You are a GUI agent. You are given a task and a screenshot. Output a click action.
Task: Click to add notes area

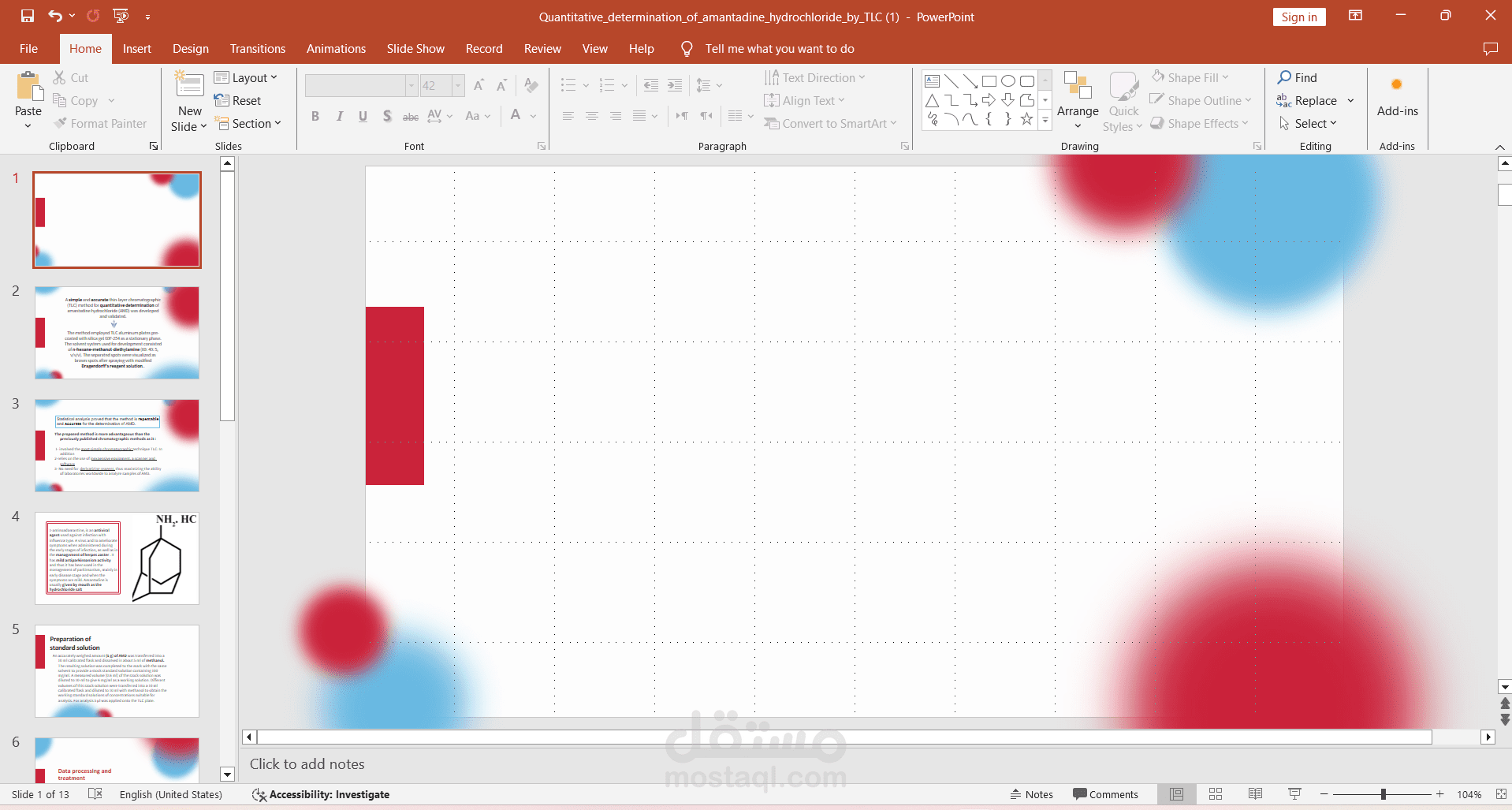pyautogui.click(x=307, y=763)
